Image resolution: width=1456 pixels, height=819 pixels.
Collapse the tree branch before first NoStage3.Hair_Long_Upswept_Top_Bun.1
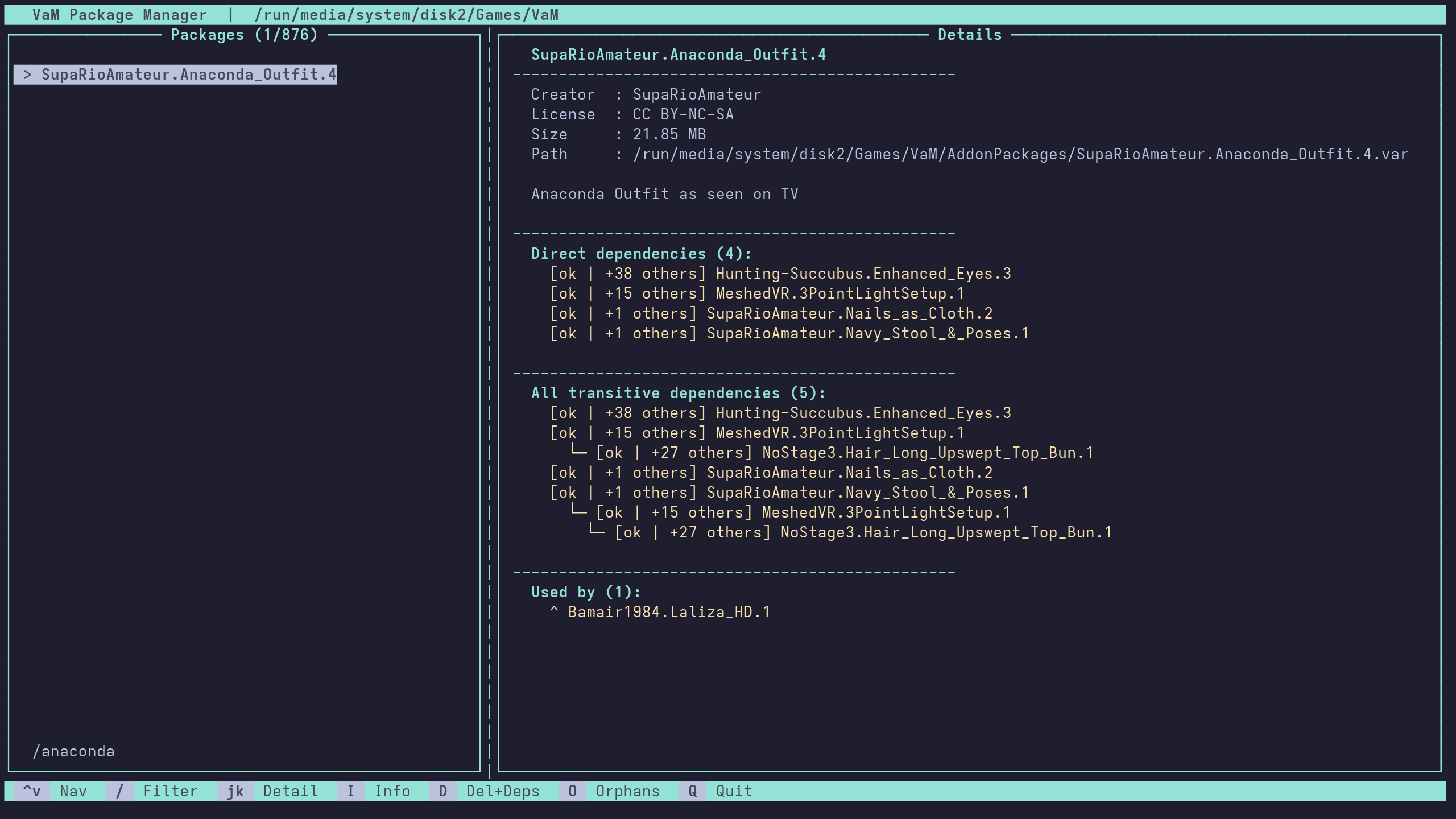coord(578,452)
